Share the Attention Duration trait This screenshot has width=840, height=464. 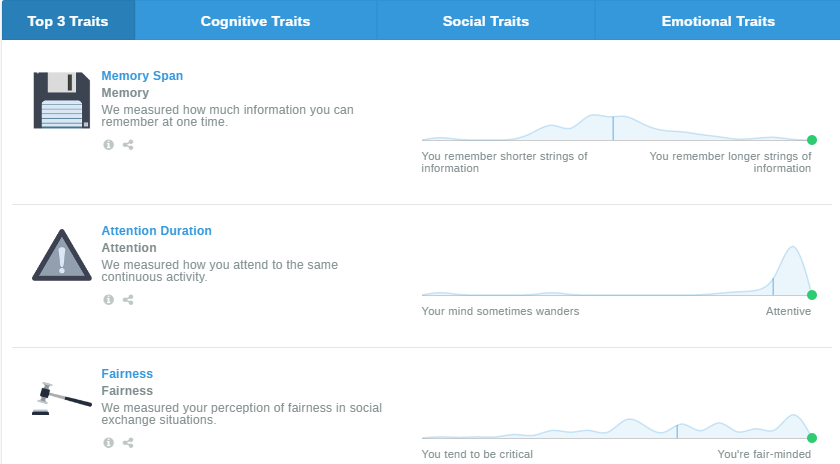(x=128, y=300)
